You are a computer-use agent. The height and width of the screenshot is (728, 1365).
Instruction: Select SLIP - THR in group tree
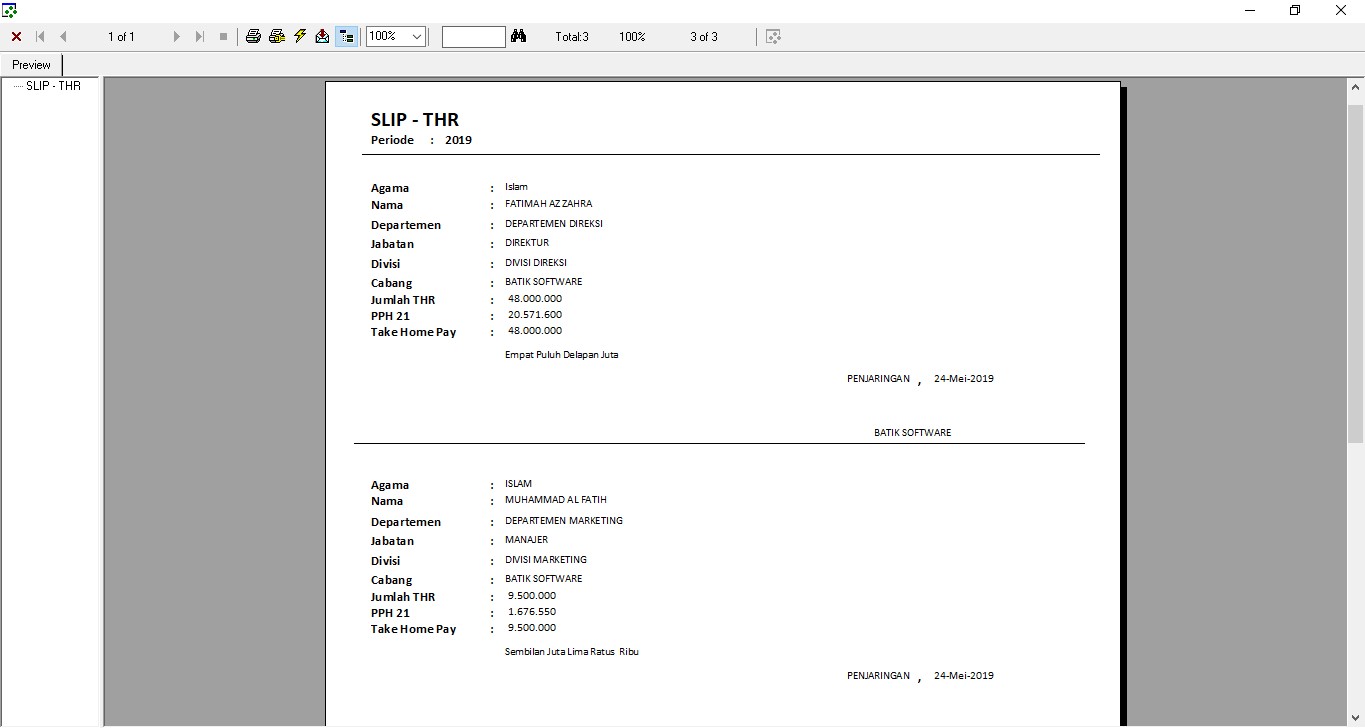coord(53,86)
